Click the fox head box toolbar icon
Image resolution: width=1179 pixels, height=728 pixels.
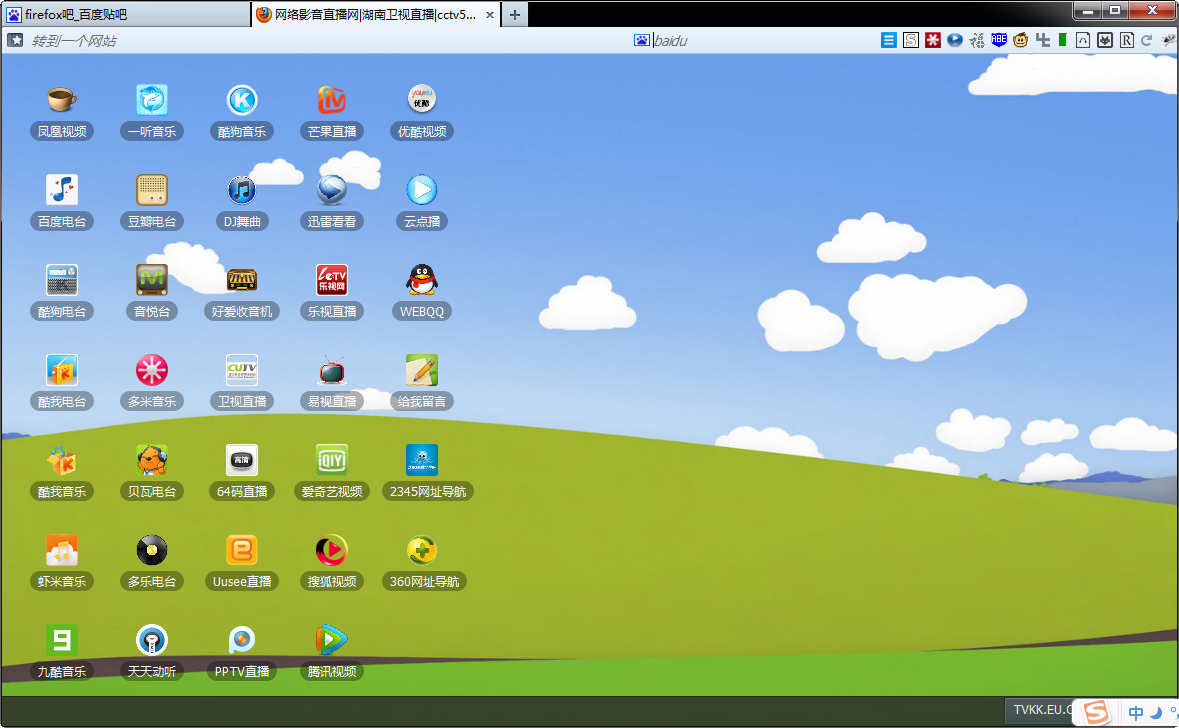click(1105, 40)
